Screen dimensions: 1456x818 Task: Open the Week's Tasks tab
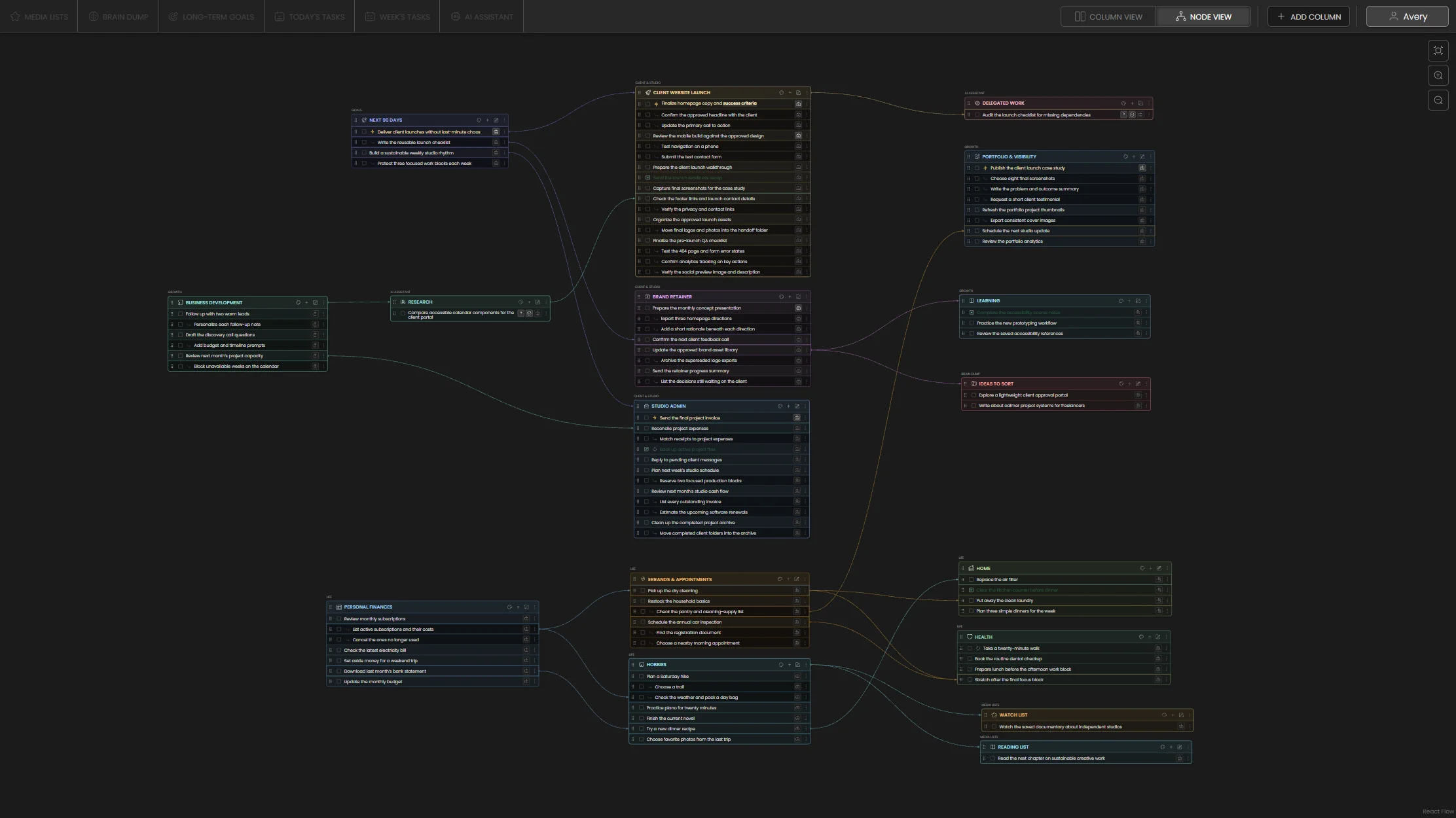point(397,16)
